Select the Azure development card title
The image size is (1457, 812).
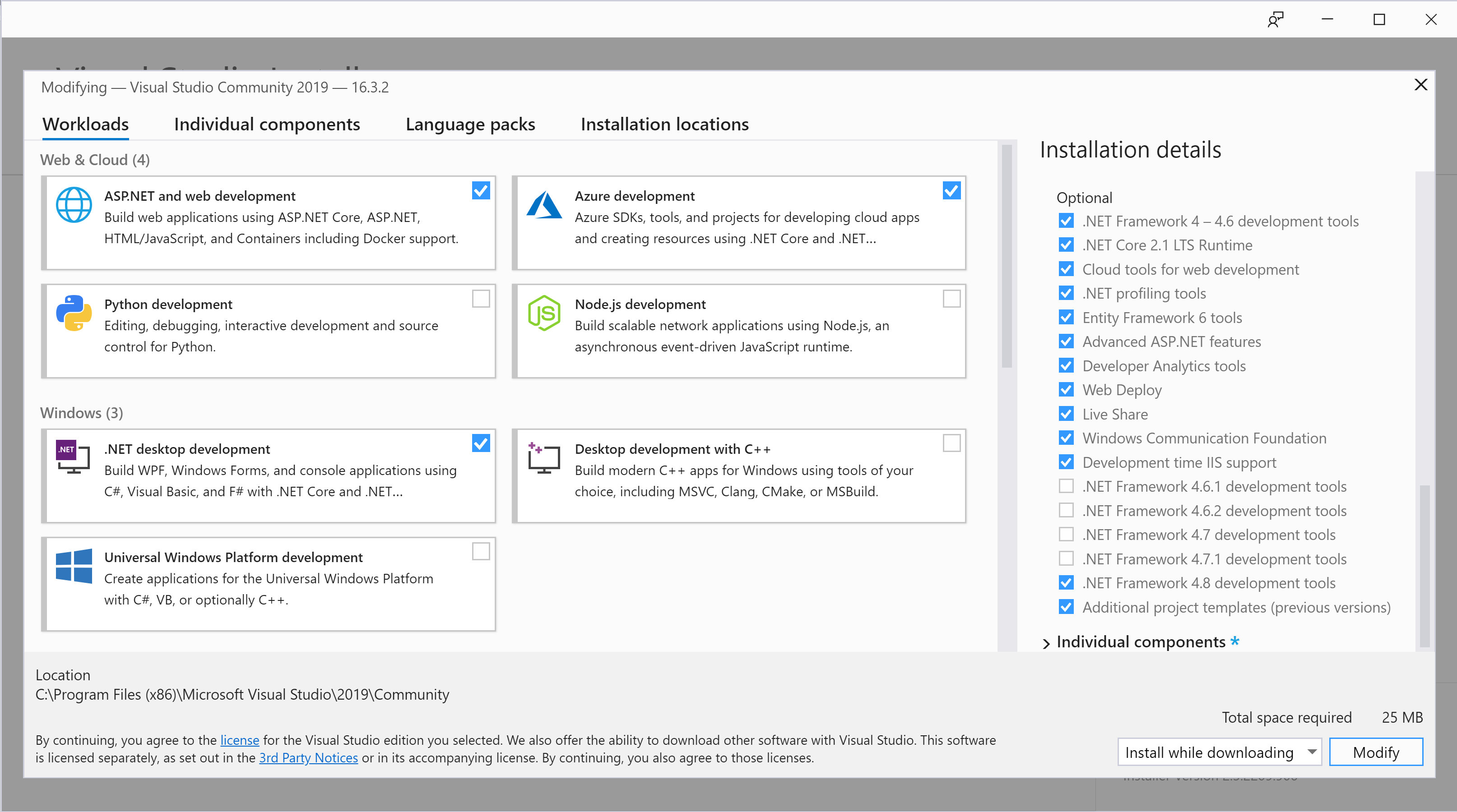pos(635,196)
